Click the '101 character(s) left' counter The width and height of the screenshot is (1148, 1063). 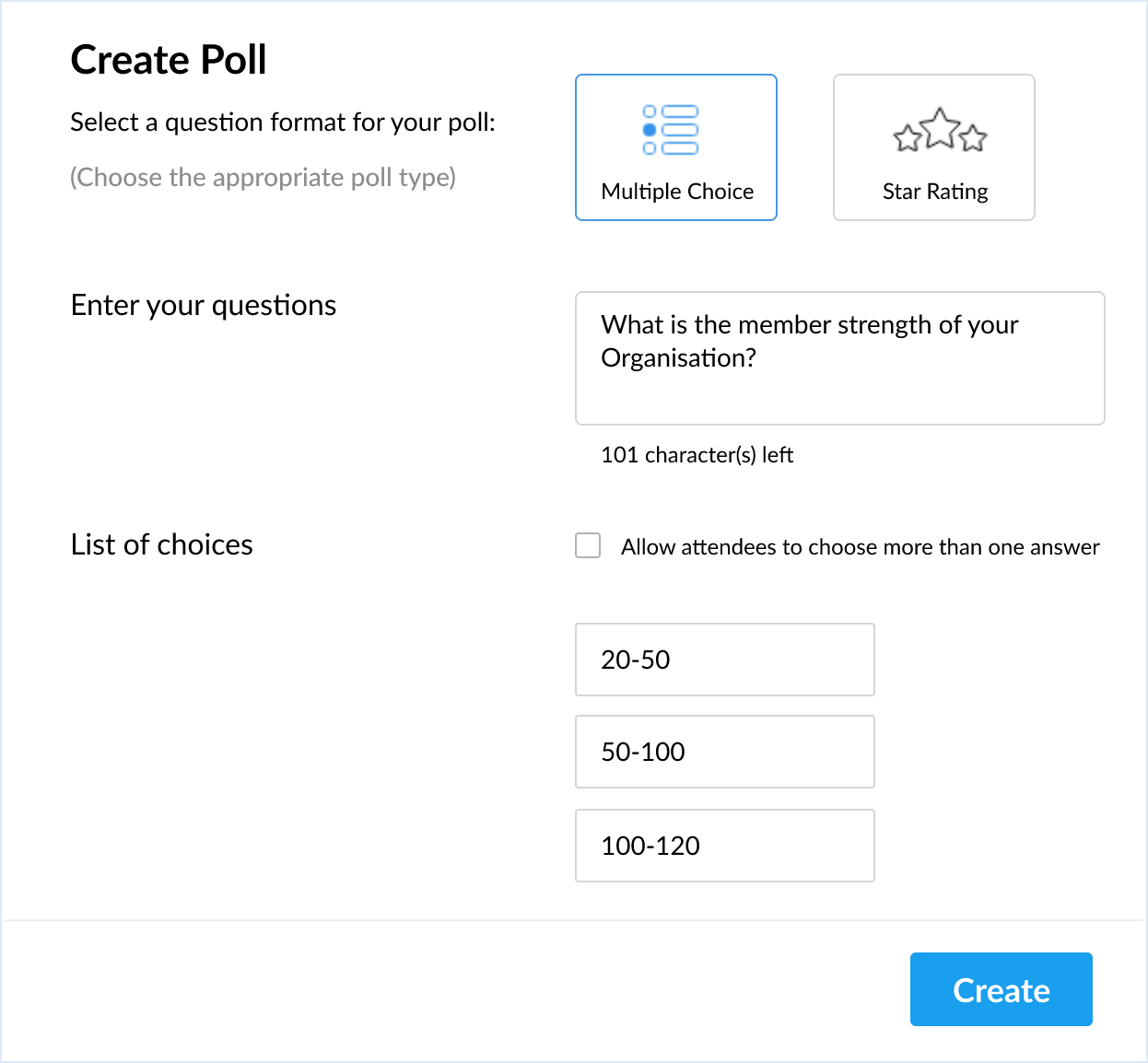697,455
